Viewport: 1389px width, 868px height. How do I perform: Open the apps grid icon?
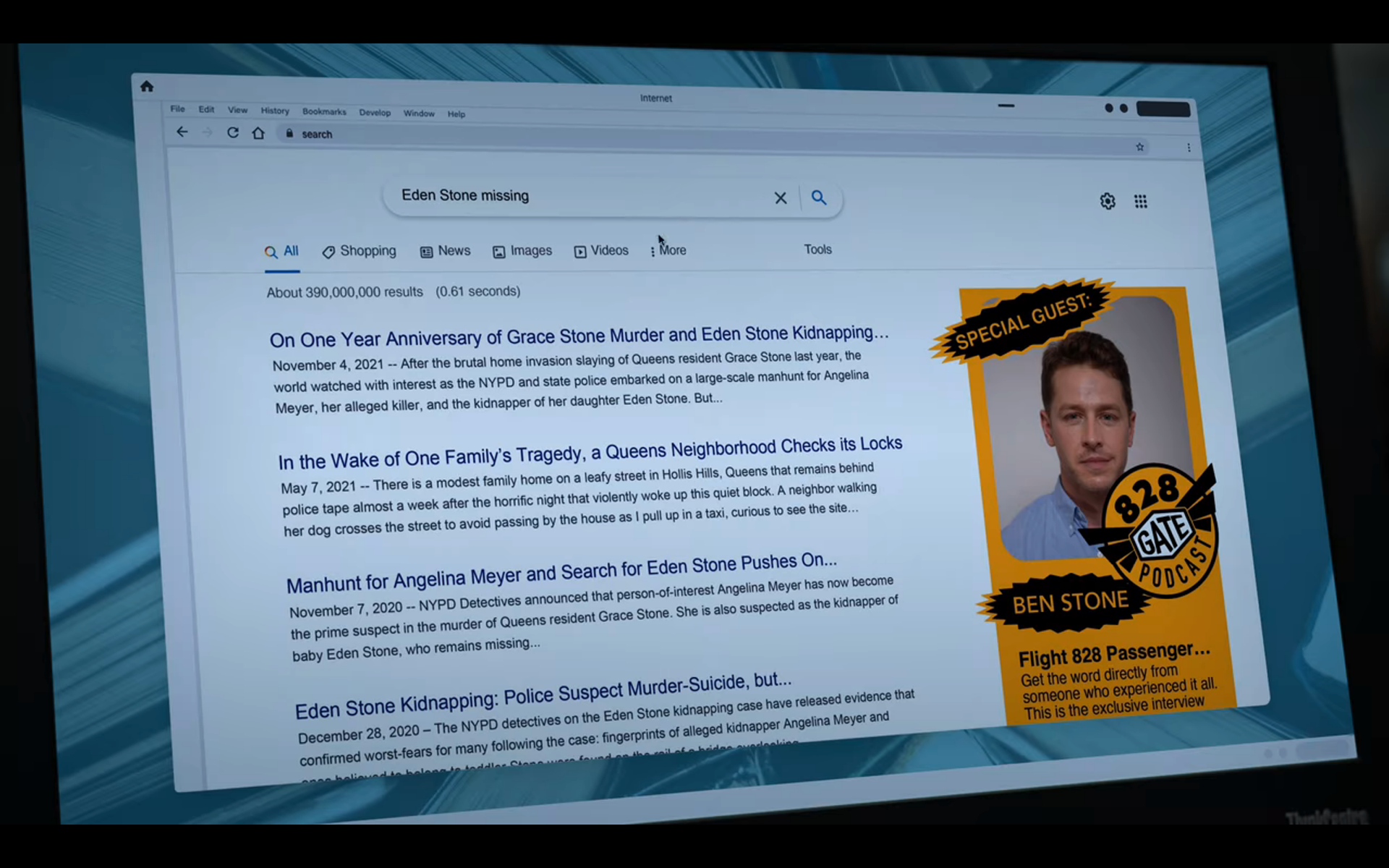point(1140,202)
